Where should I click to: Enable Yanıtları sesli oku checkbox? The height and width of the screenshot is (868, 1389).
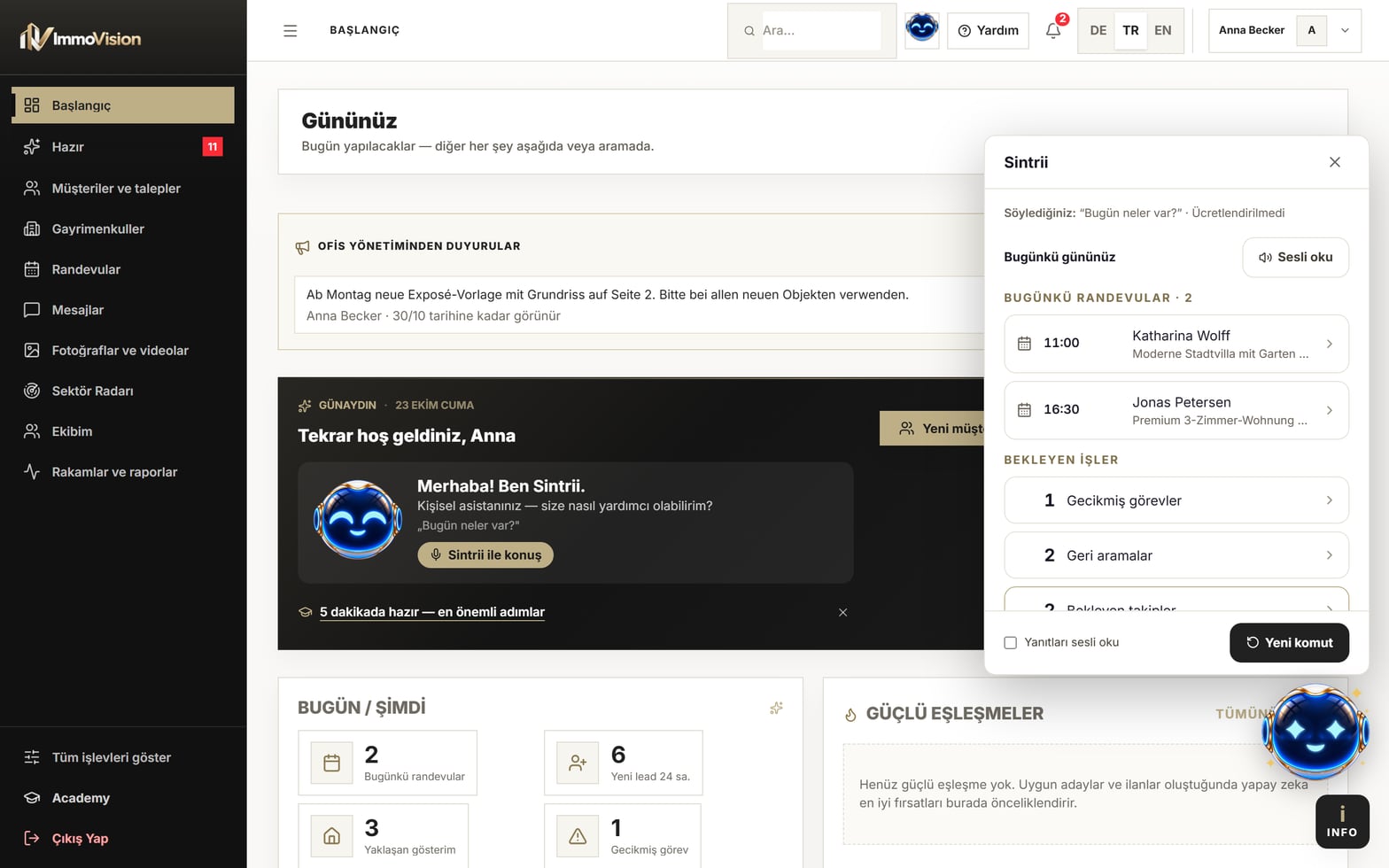1010,642
